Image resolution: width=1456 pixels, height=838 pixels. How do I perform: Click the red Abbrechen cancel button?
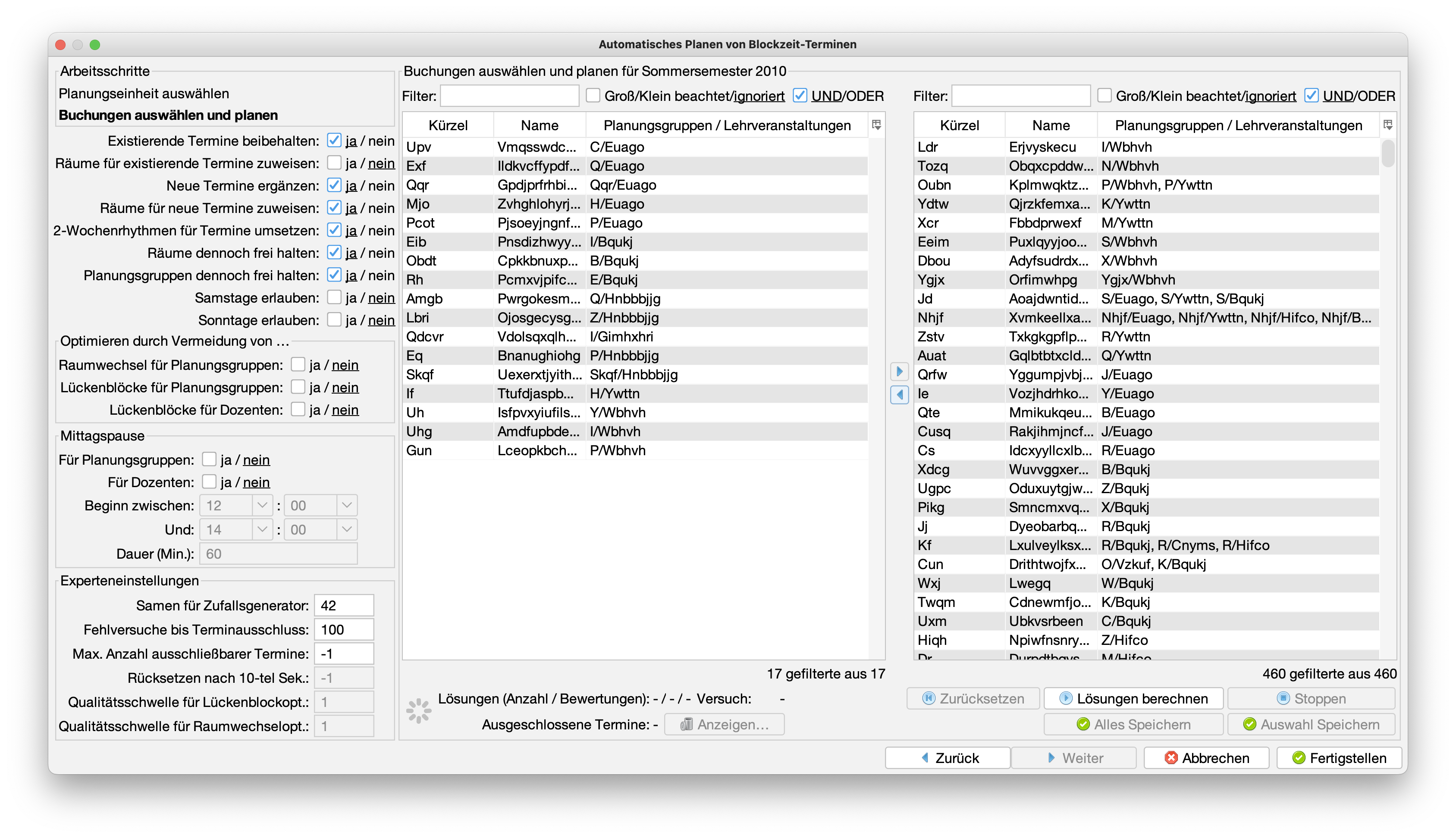tap(1206, 758)
